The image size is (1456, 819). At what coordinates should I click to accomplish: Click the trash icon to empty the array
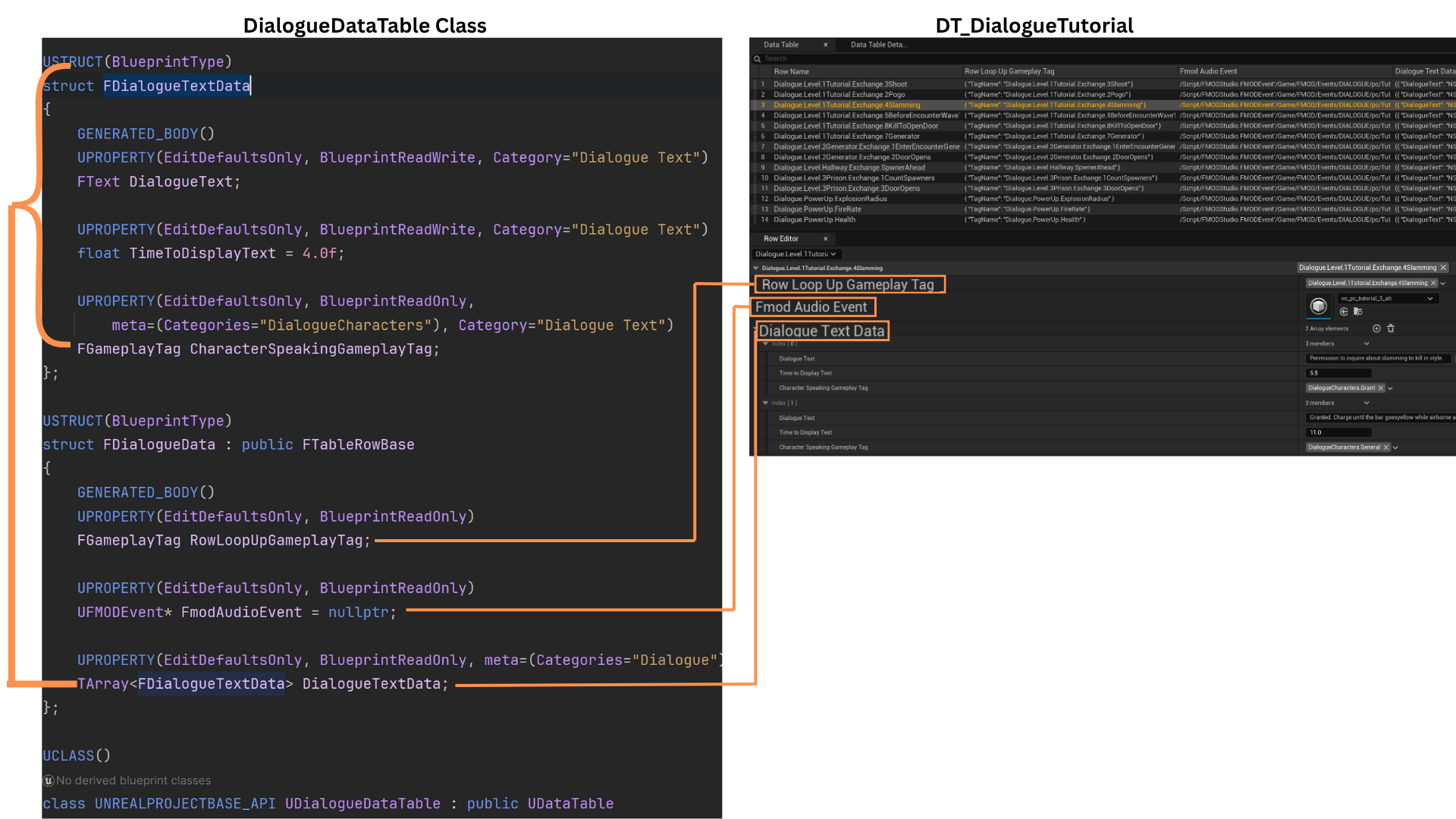coord(1391,328)
